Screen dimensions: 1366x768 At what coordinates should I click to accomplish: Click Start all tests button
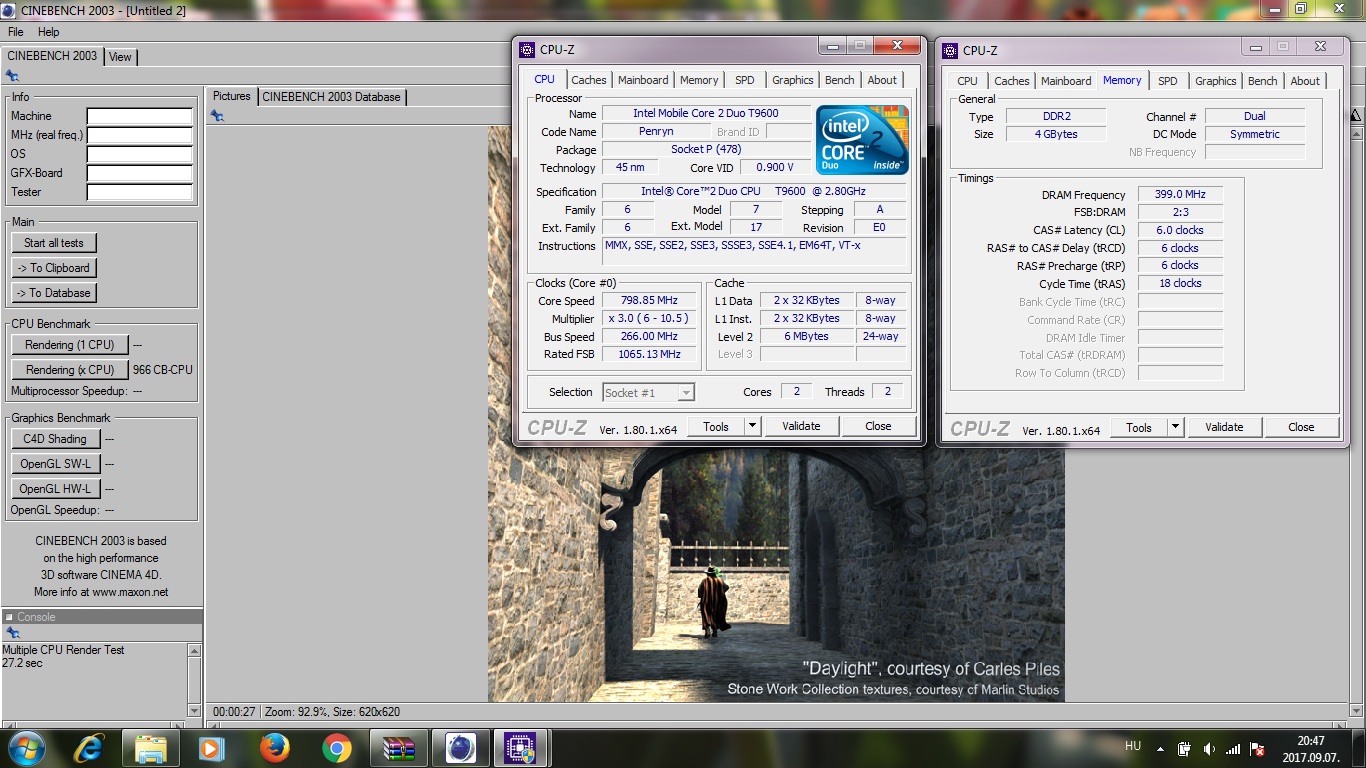pos(54,243)
